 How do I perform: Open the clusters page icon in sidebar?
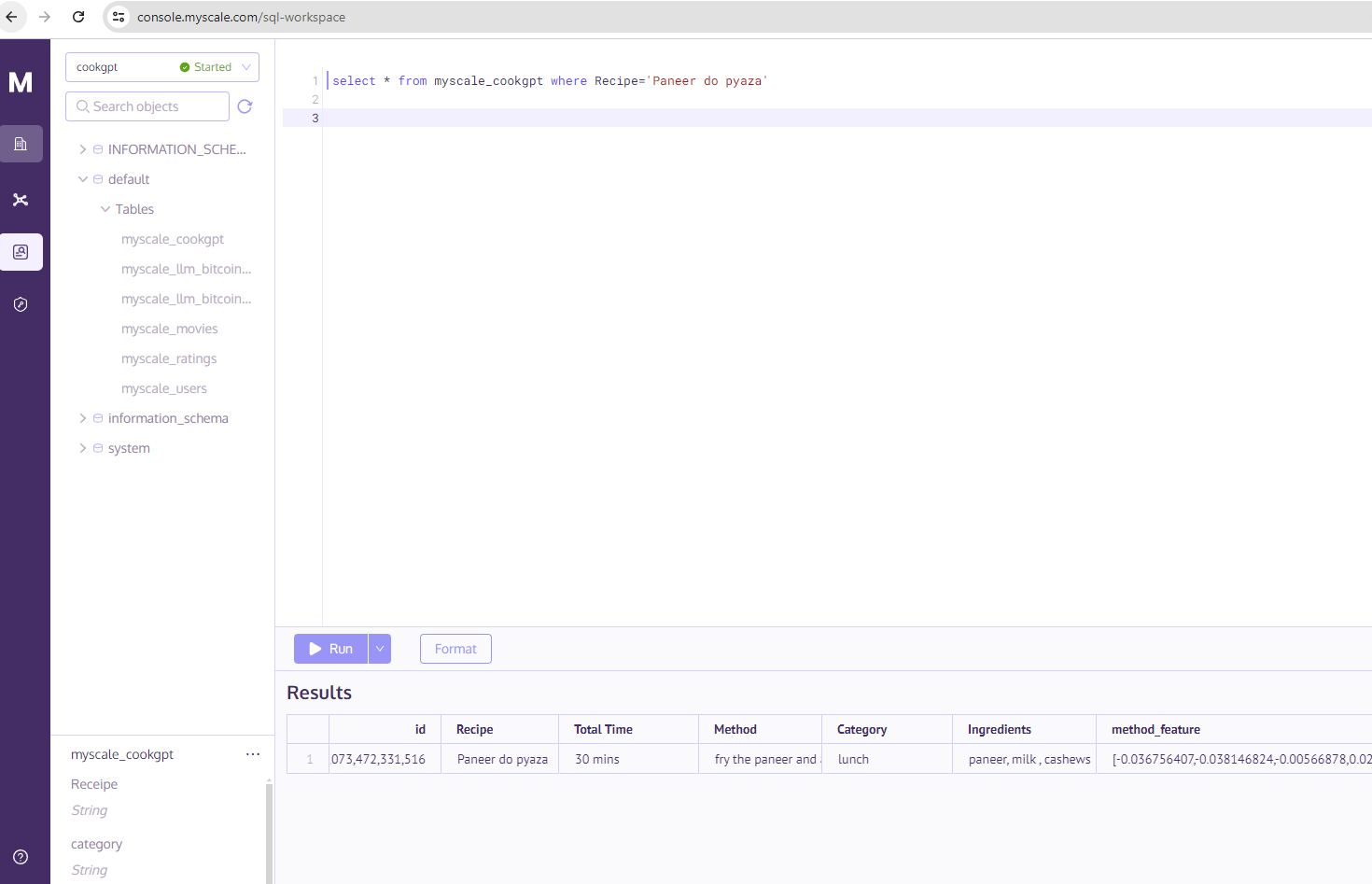pos(21,144)
